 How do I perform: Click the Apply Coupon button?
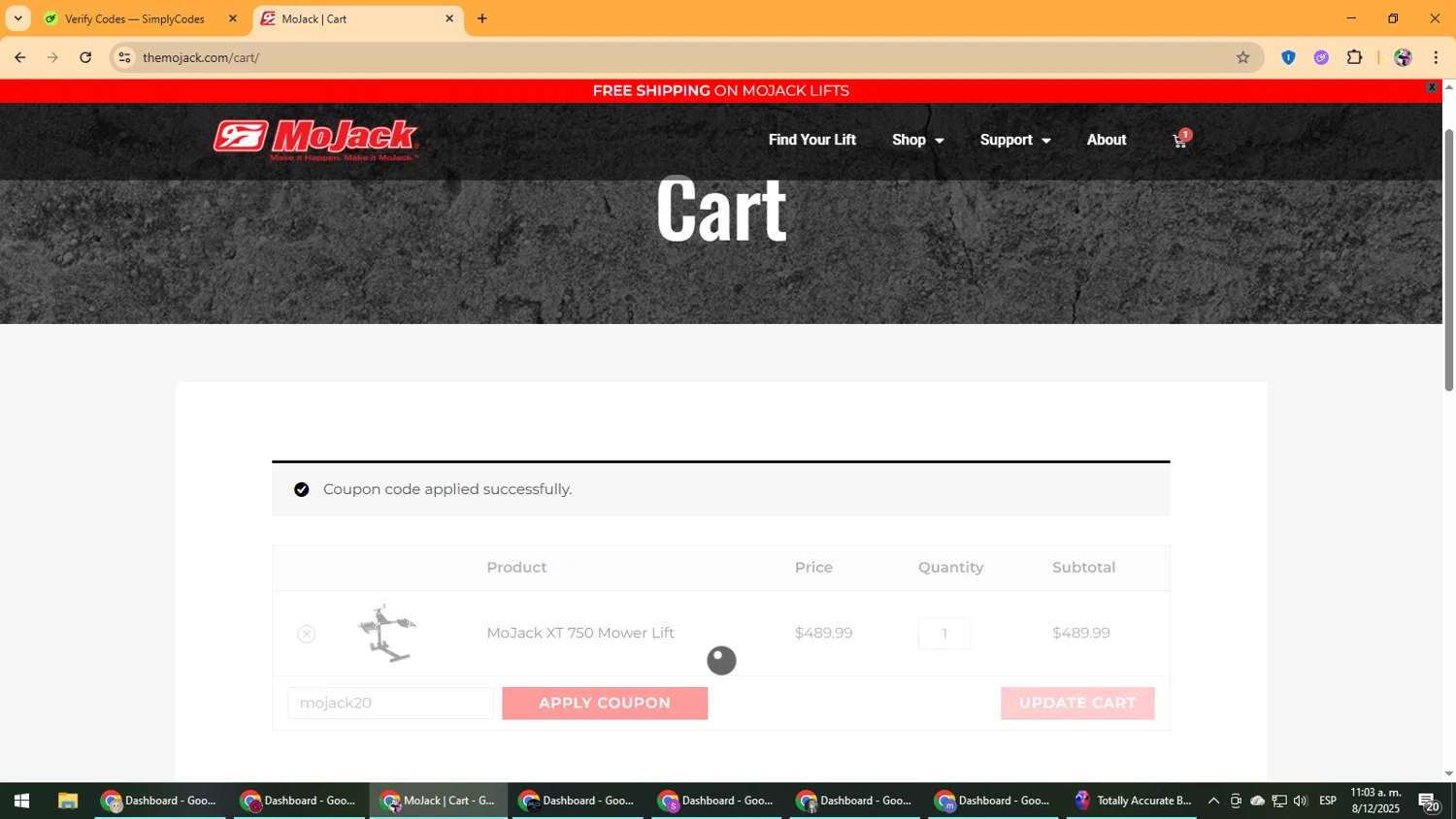point(605,704)
